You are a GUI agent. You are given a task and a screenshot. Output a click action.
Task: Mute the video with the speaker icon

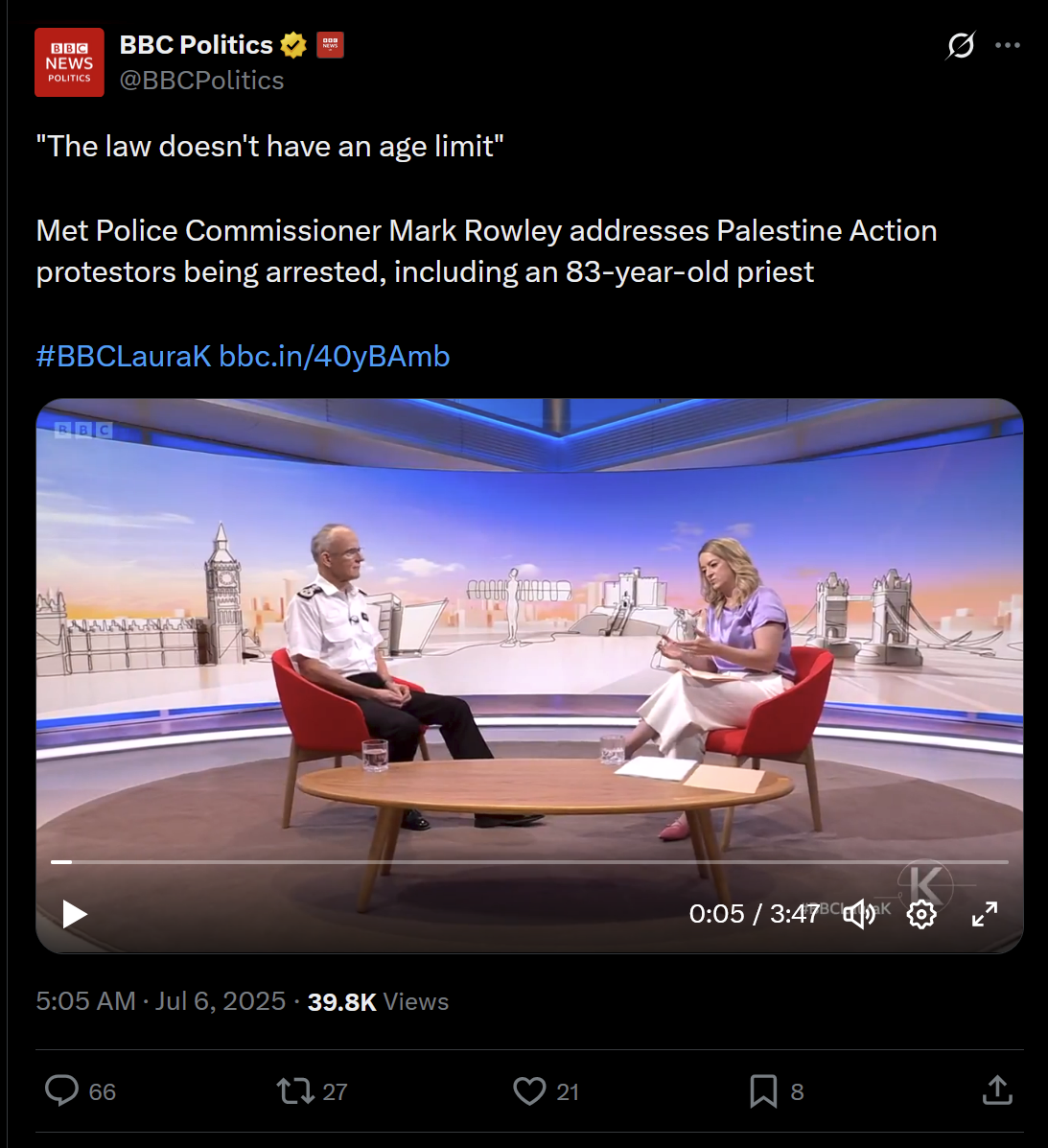pyautogui.click(x=859, y=914)
